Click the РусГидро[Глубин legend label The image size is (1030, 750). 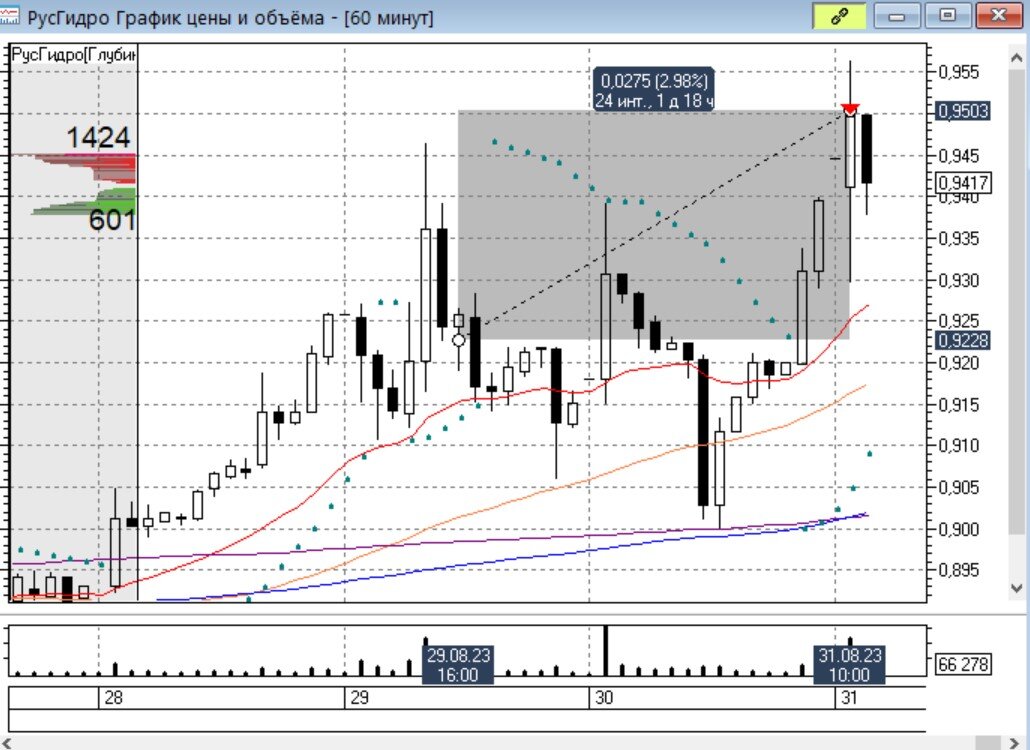point(74,55)
